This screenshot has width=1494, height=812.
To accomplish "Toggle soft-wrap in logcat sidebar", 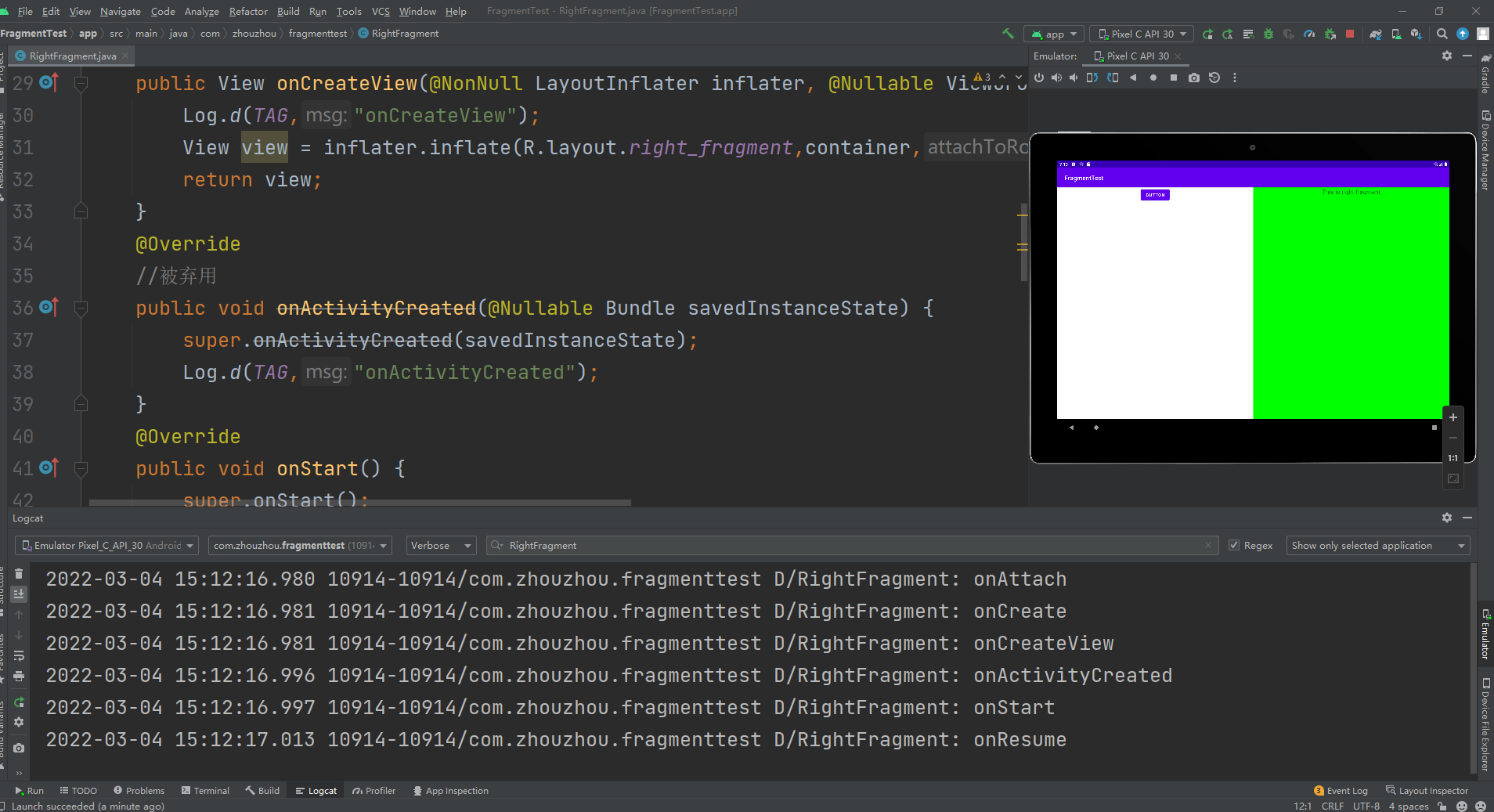I will (x=19, y=655).
